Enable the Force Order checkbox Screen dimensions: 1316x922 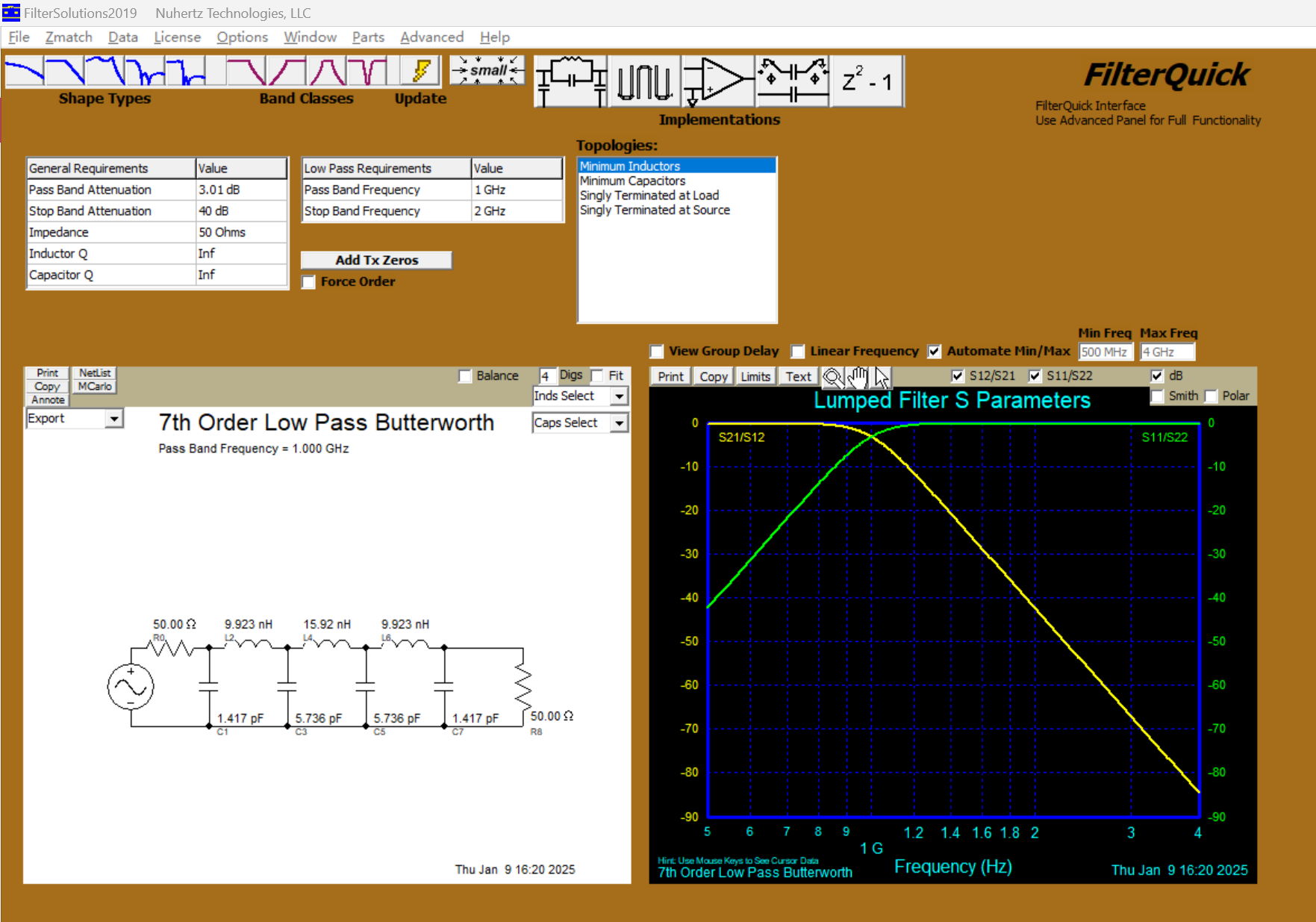coord(309,282)
